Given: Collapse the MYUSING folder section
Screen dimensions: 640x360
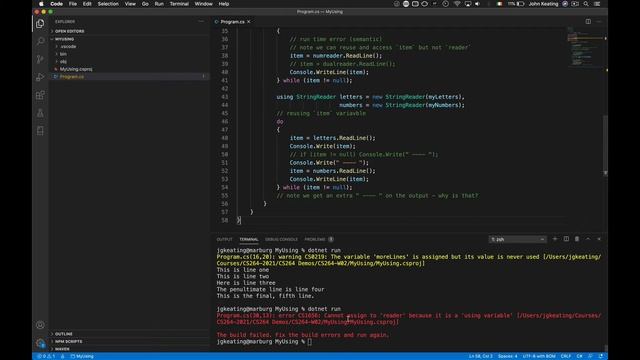Looking at the screenshot, I should [x=64, y=39].
